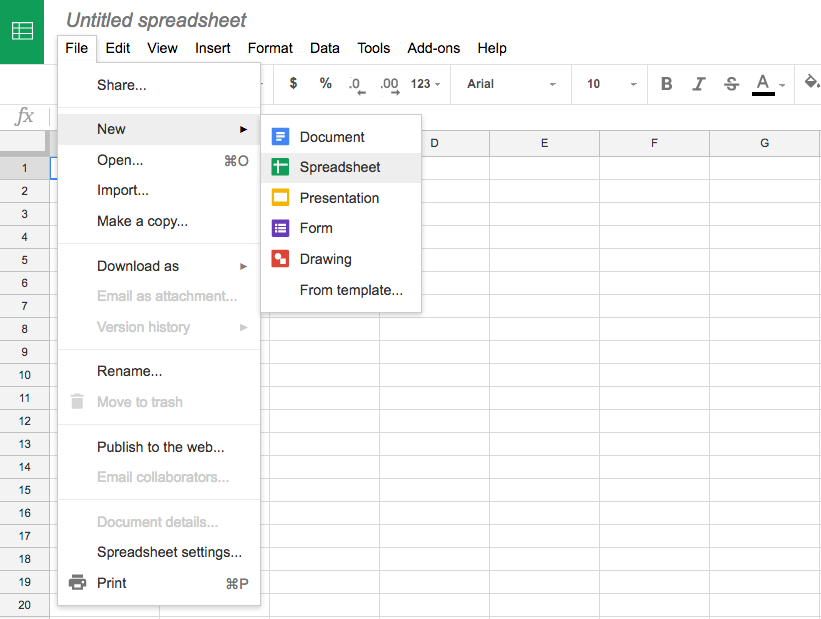The image size is (821, 619).
Task: Click the red Drawing icon
Action: coord(280,259)
